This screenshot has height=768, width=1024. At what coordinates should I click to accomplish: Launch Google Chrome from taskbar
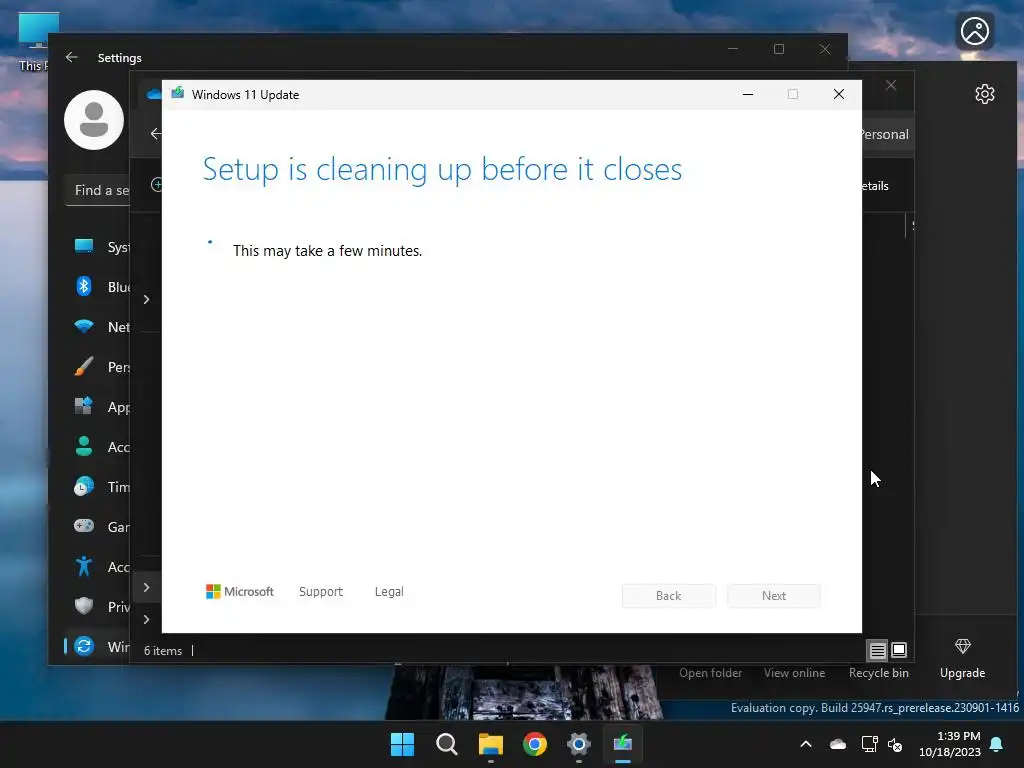[535, 744]
